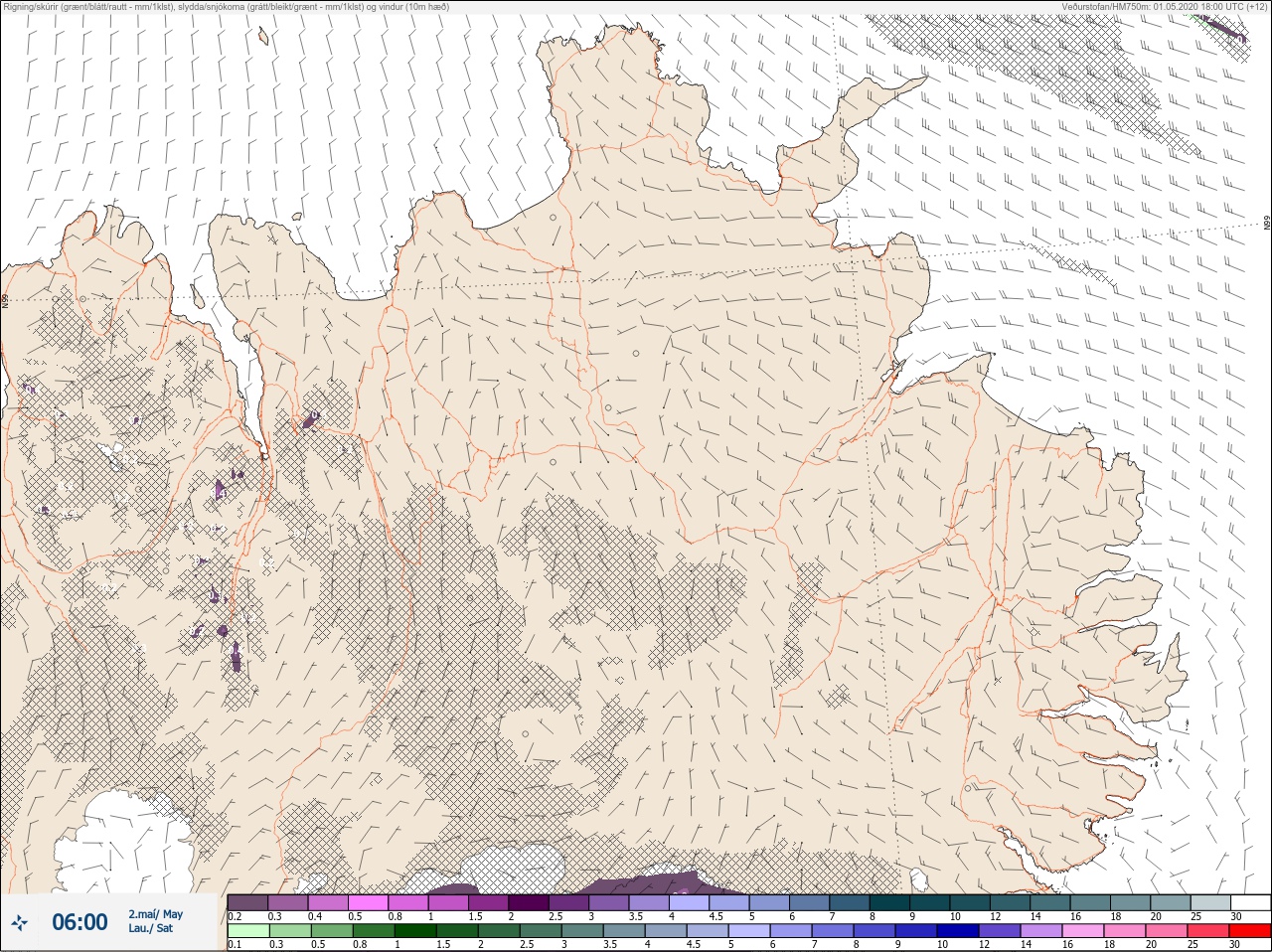Click the '2.maí/ May' date text

(x=156, y=914)
